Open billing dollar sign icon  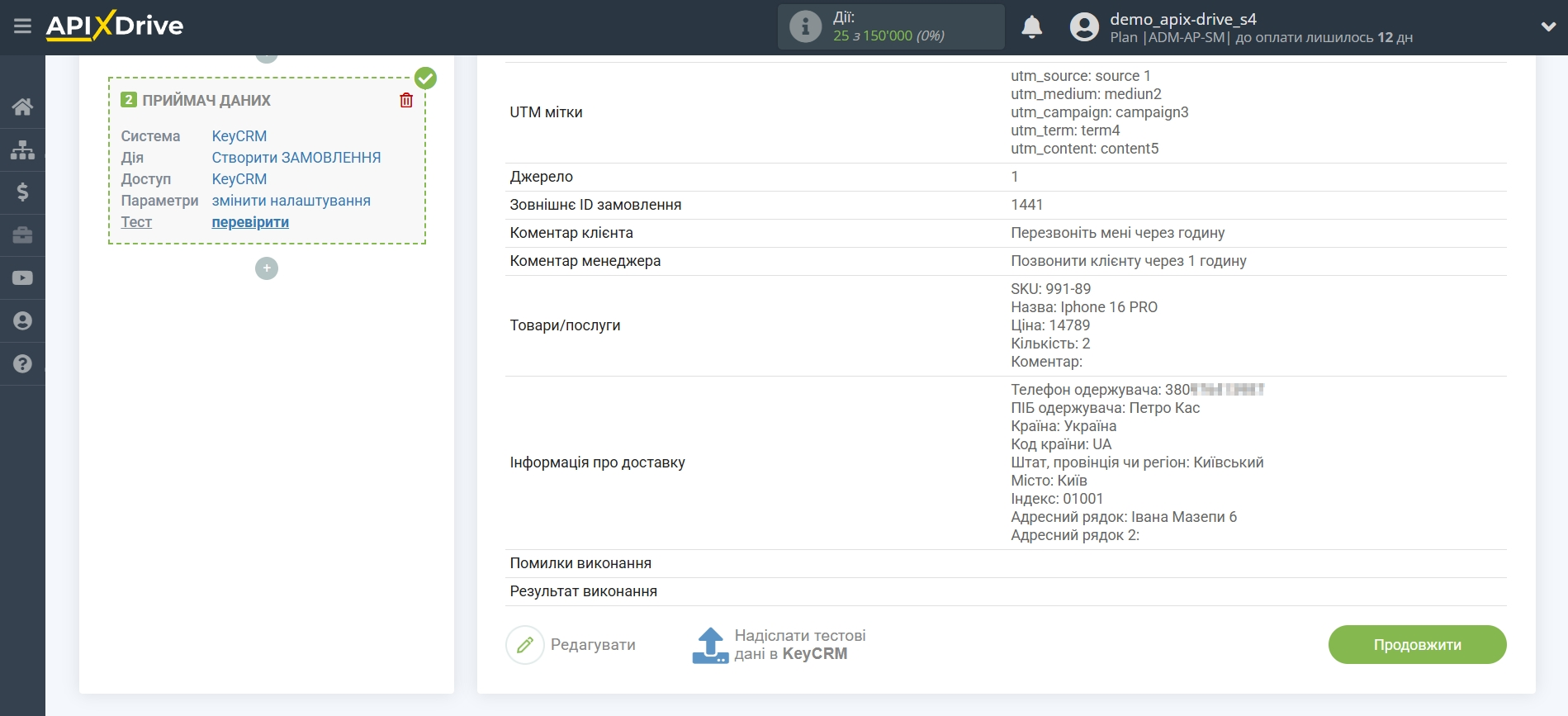pos(22,192)
